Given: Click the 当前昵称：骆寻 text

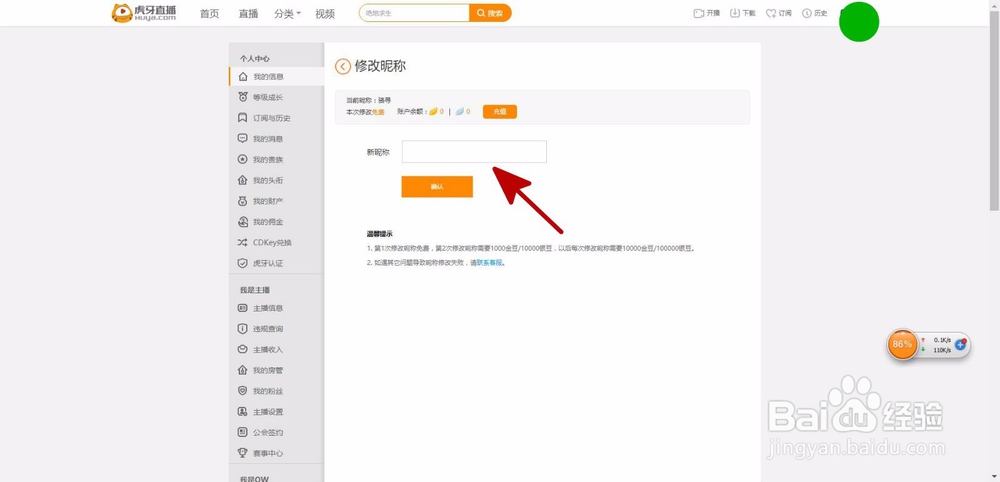Looking at the screenshot, I should [368, 101].
